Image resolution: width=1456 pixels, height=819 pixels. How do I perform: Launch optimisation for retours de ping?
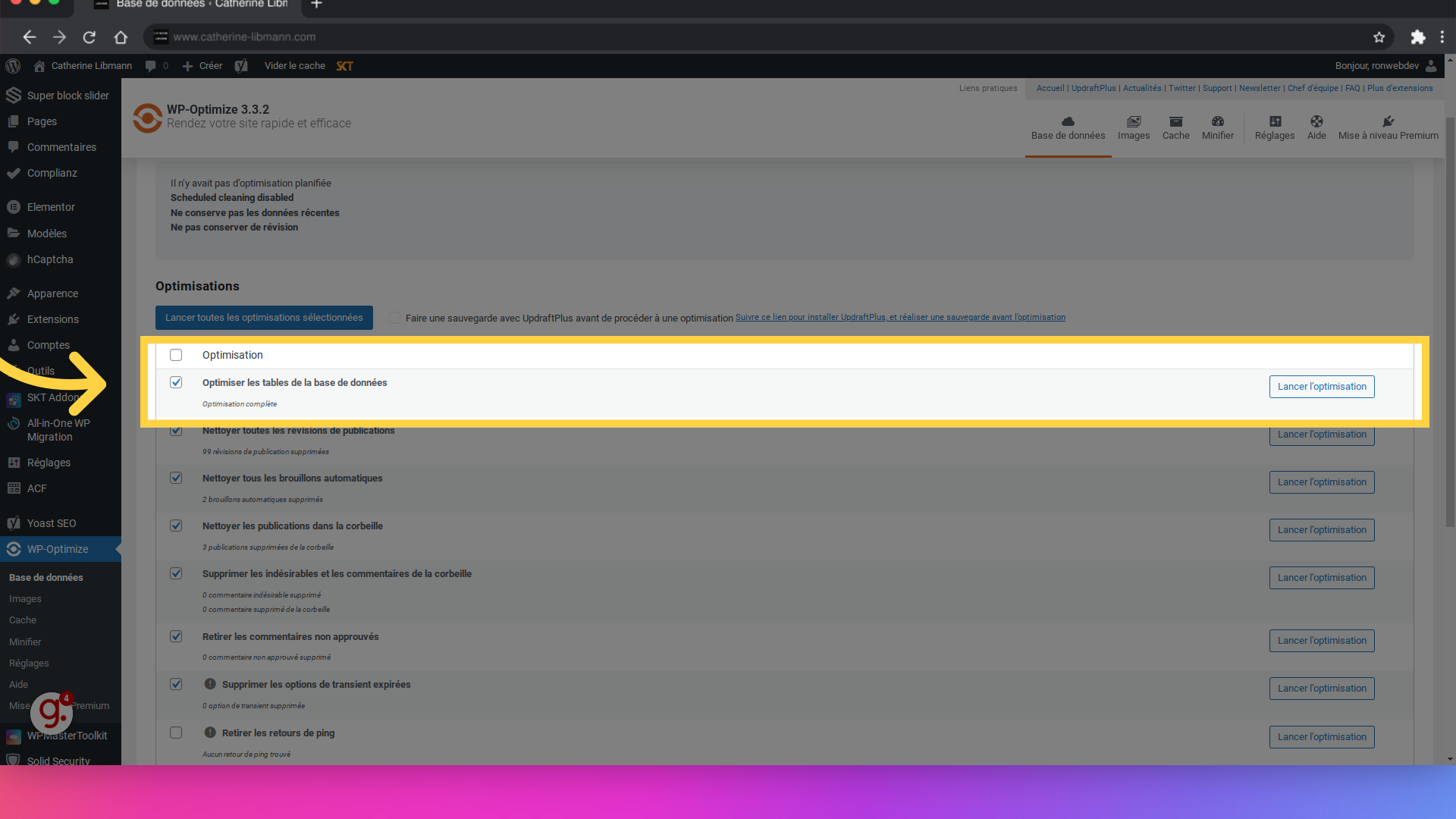pyautogui.click(x=1322, y=737)
